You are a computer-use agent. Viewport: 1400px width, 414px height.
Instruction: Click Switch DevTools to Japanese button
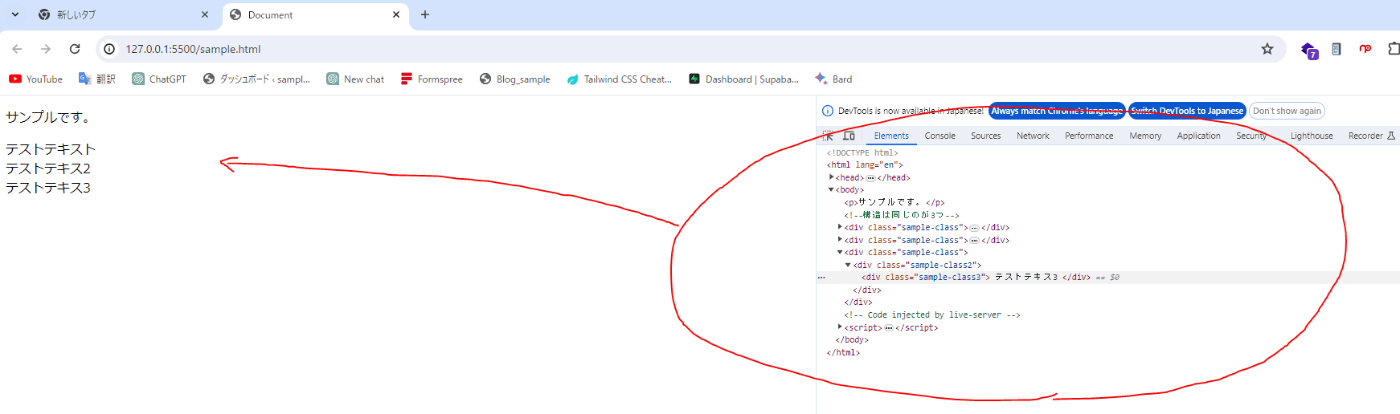[1187, 111]
